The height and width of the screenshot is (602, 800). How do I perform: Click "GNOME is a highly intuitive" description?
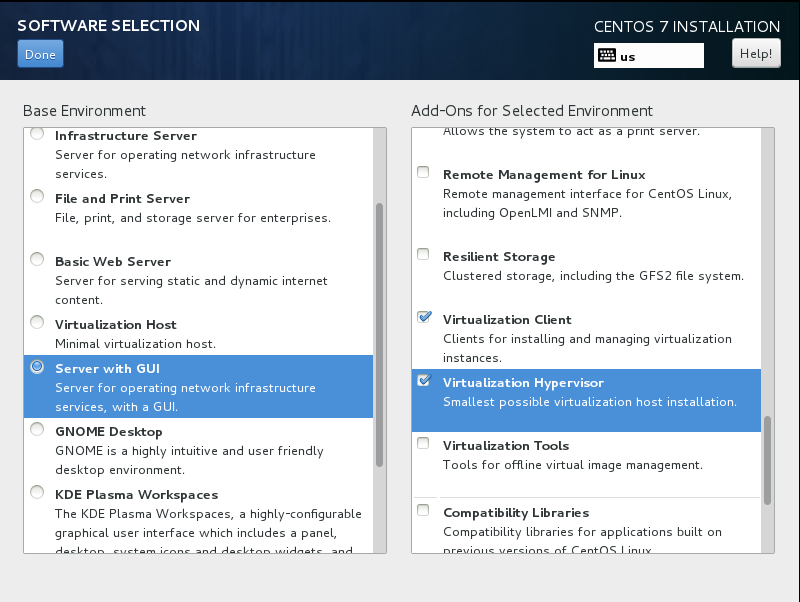189,460
